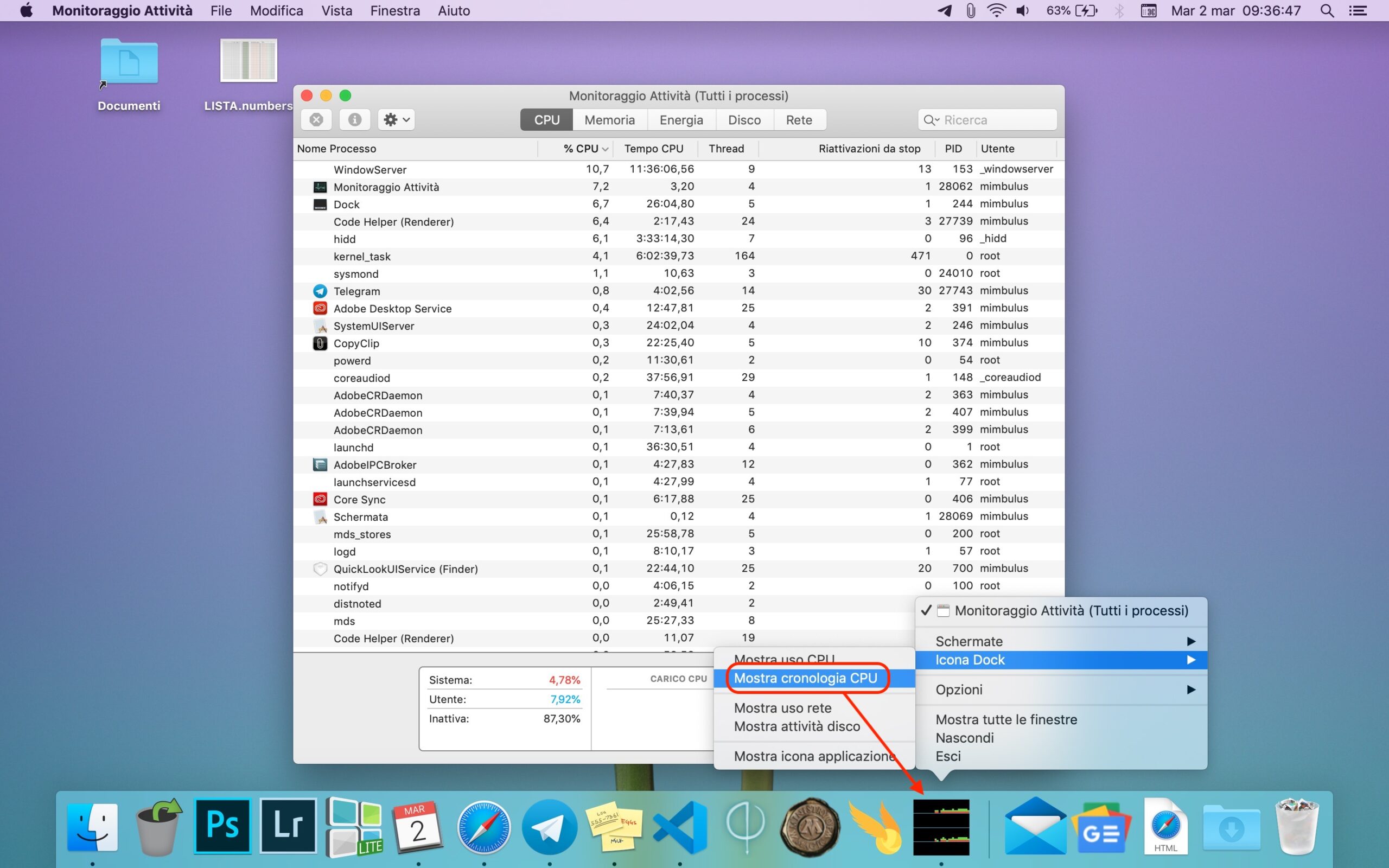Sort by % CPU column header
The width and height of the screenshot is (1389, 868).
[x=581, y=149]
